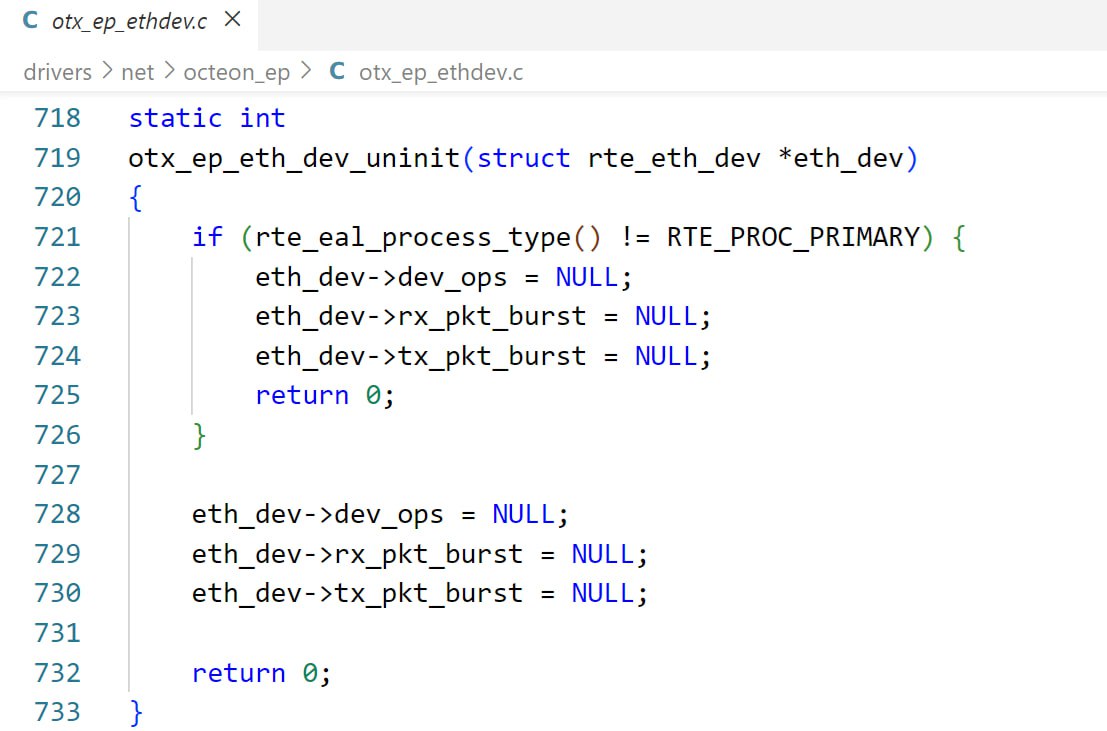Click NULL on line 724
1107x731 pixels.
coord(666,356)
